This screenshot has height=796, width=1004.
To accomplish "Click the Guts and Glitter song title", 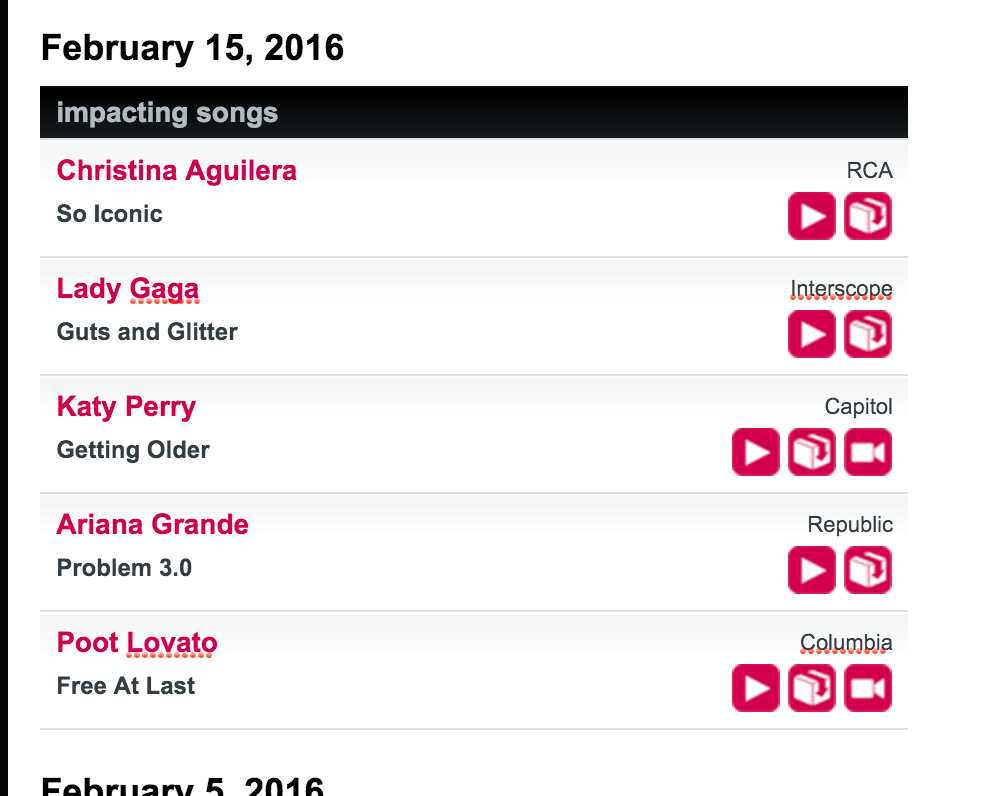I will pos(147,332).
